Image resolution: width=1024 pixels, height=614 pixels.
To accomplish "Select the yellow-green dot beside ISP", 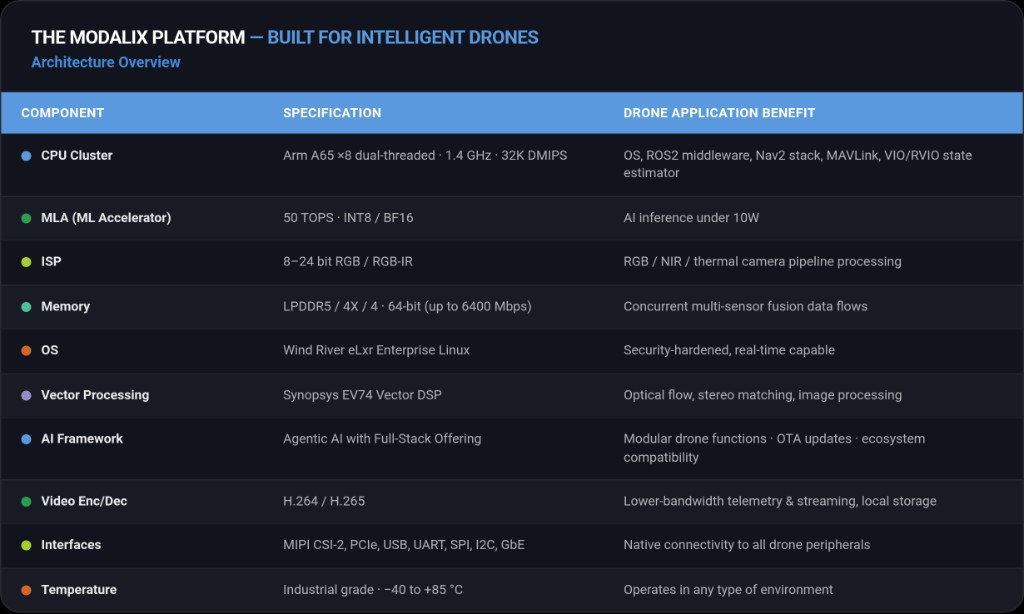I will tap(26, 262).
